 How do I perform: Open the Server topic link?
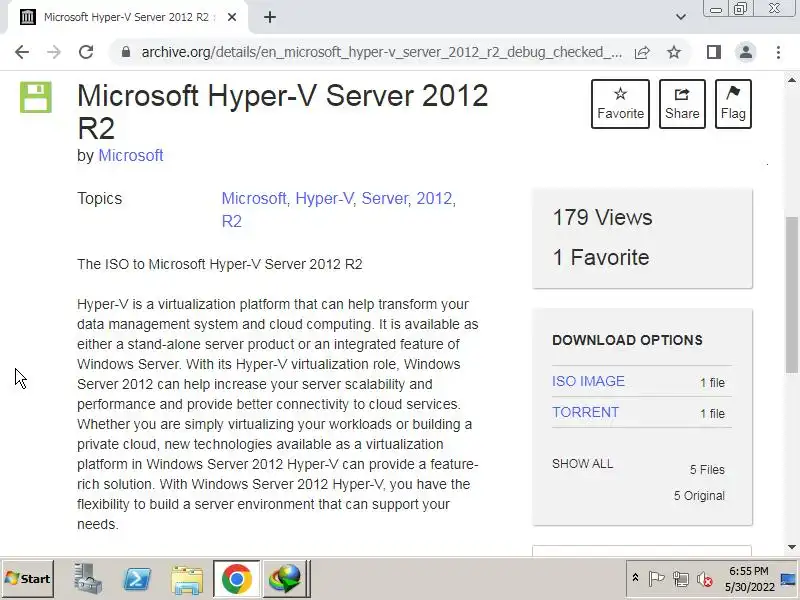click(385, 198)
